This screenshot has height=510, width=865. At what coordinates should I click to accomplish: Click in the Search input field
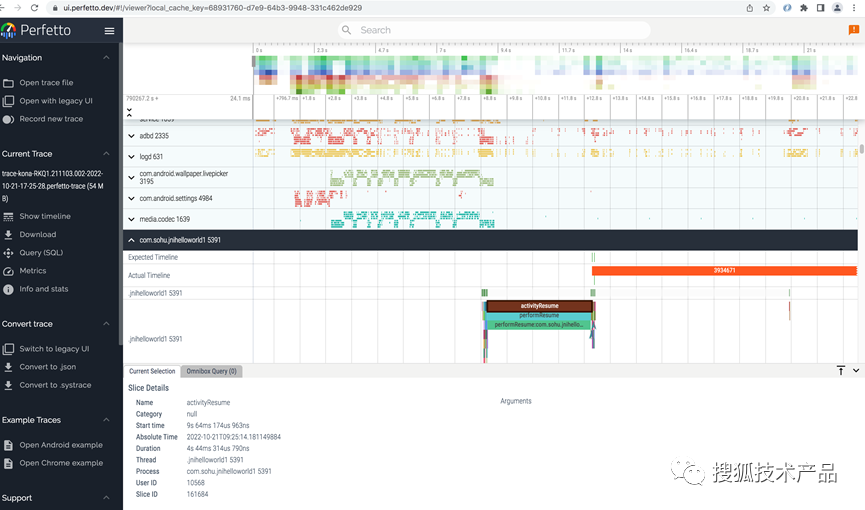[x=494, y=30]
